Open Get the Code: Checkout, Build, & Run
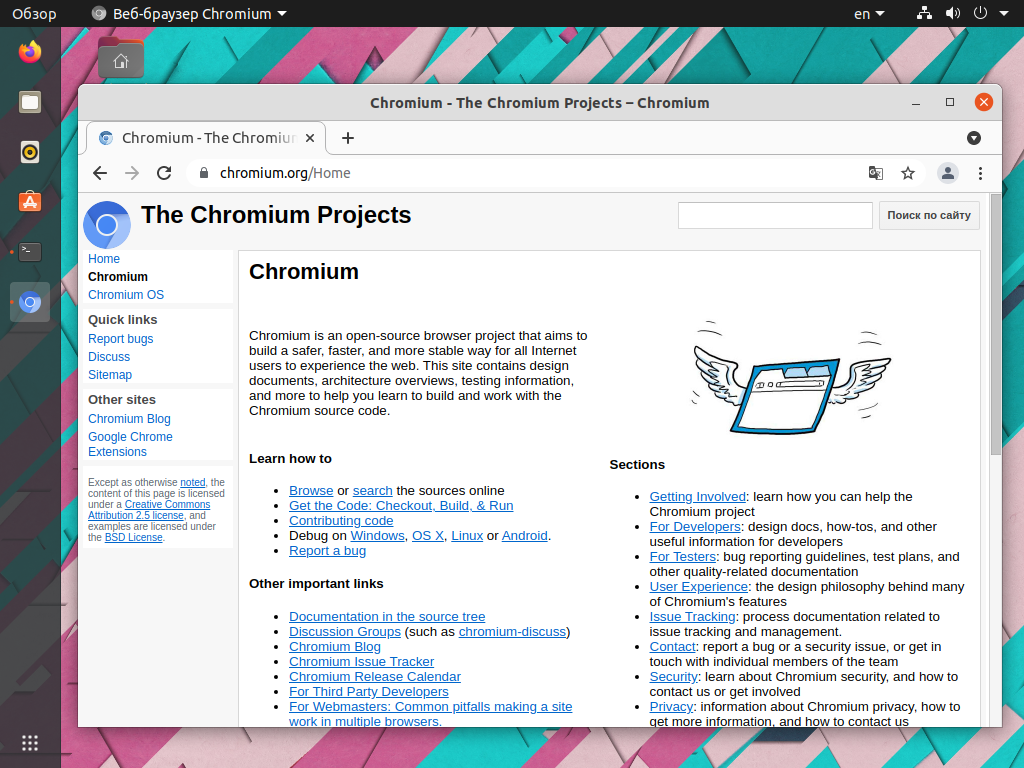The image size is (1024, 768). pyautogui.click(x=401, y=505)
